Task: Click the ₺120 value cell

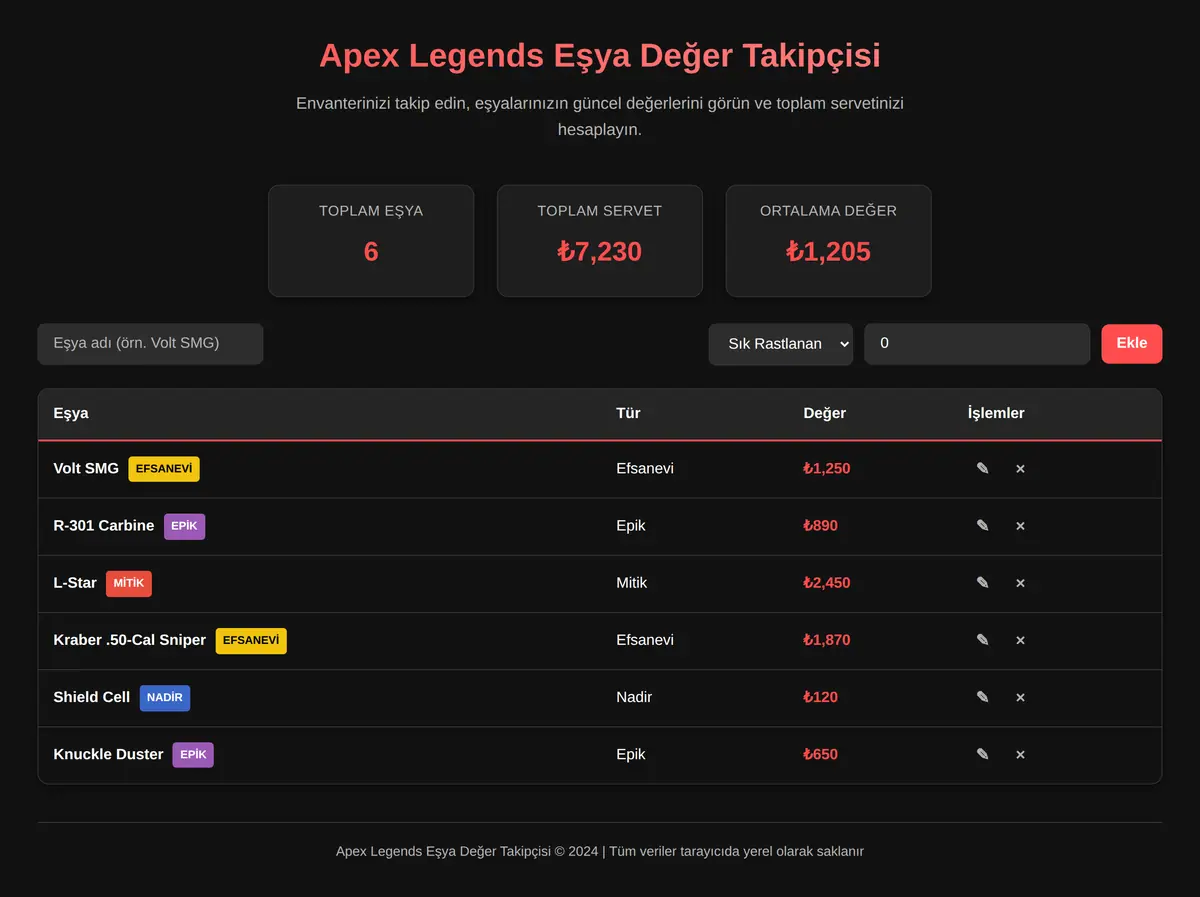Action: [x=821, y=697]
